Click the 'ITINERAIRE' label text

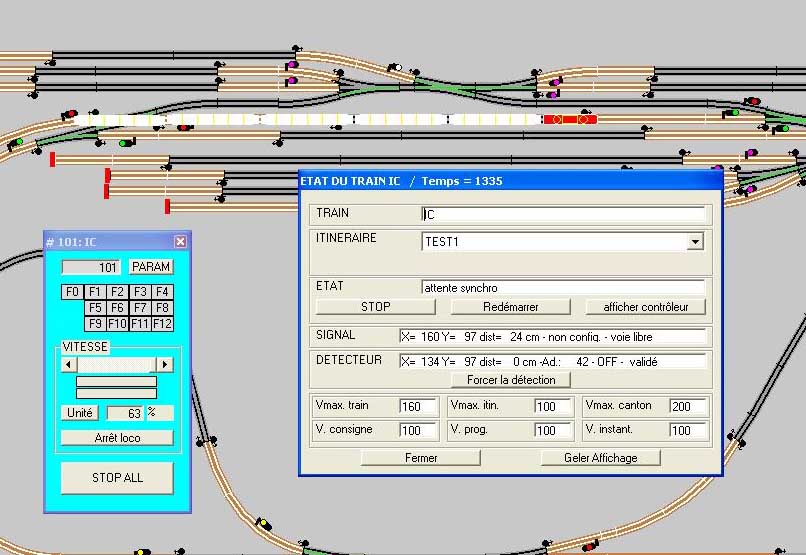(346, 238)
